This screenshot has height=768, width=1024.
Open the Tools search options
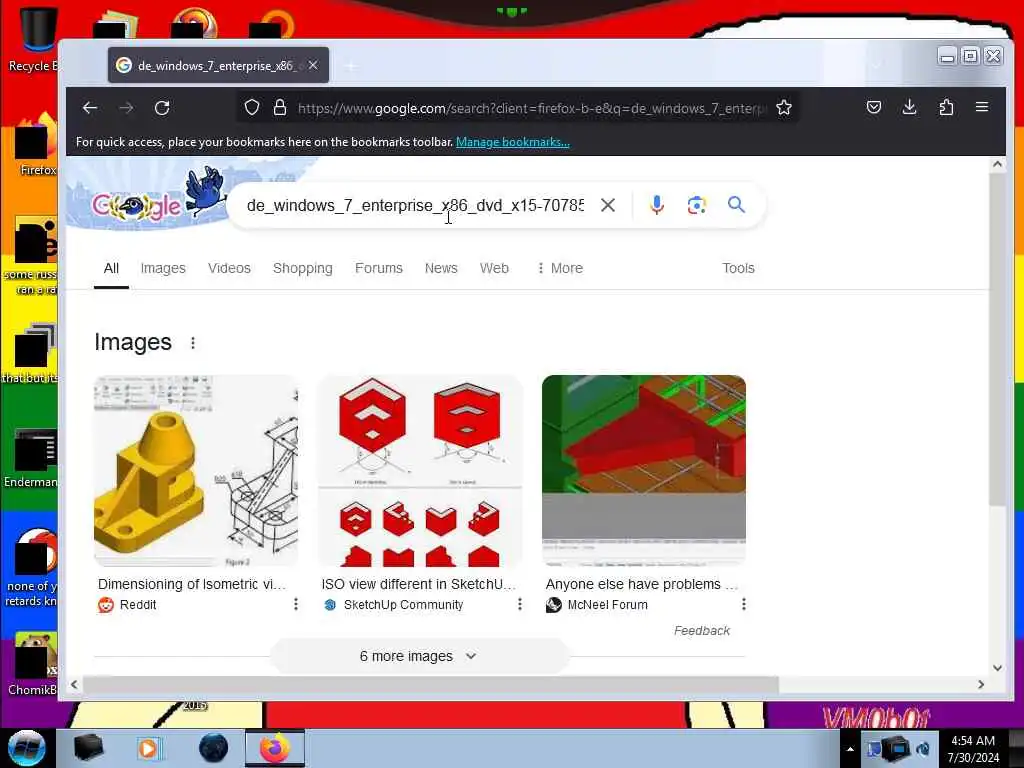(739, 268)
